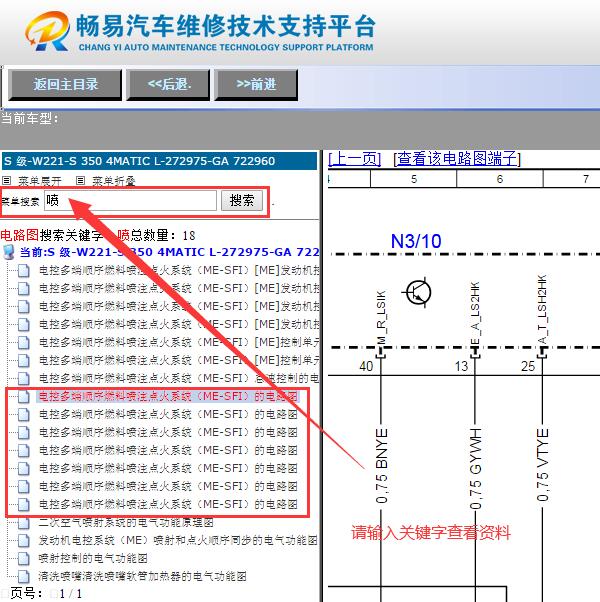Select the S 级-W221-S 350 4MATIC header bar
The height and width of the screenshot is (602, 600).
click(159, 161)
